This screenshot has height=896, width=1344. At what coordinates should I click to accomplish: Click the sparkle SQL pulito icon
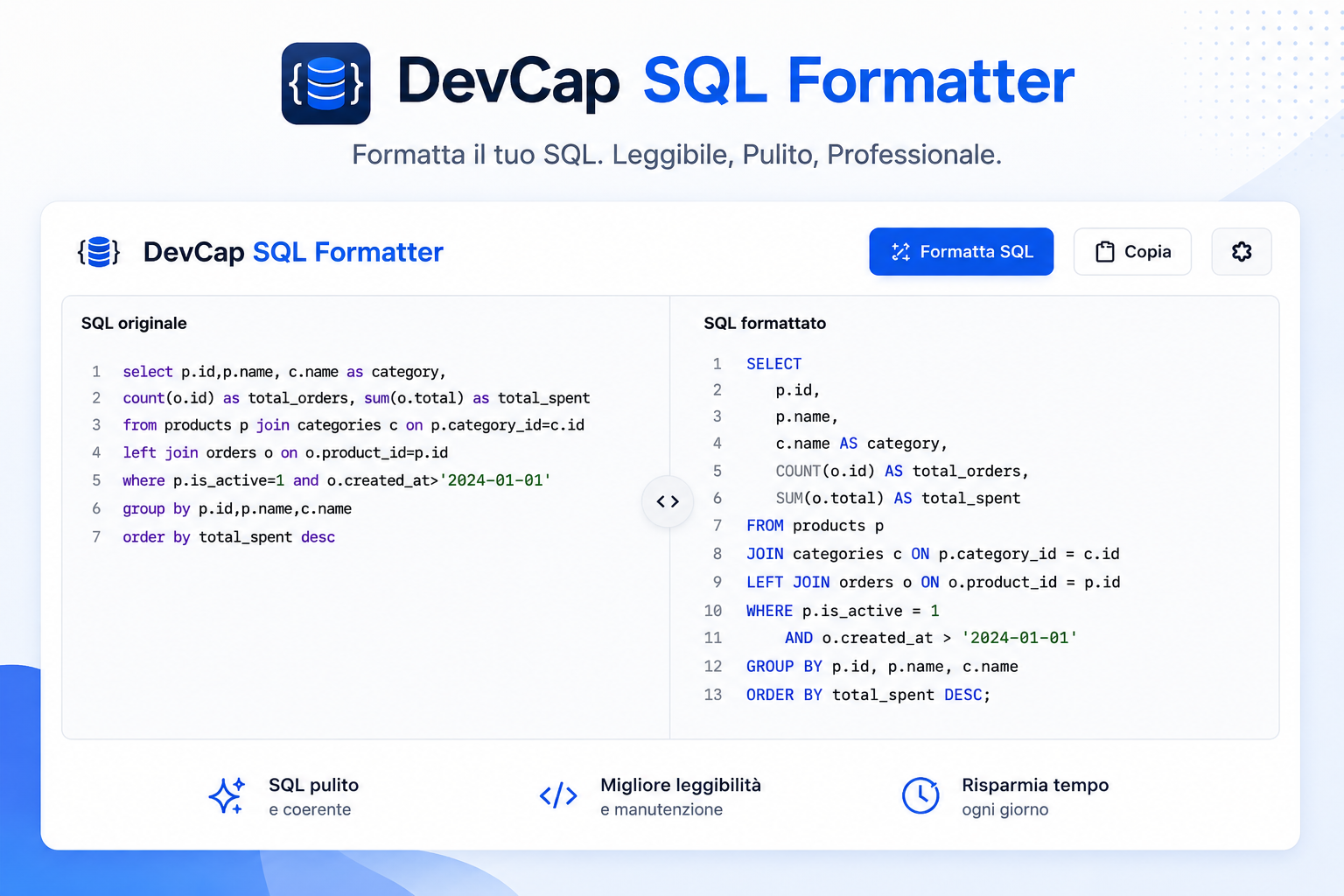point(227,795)
